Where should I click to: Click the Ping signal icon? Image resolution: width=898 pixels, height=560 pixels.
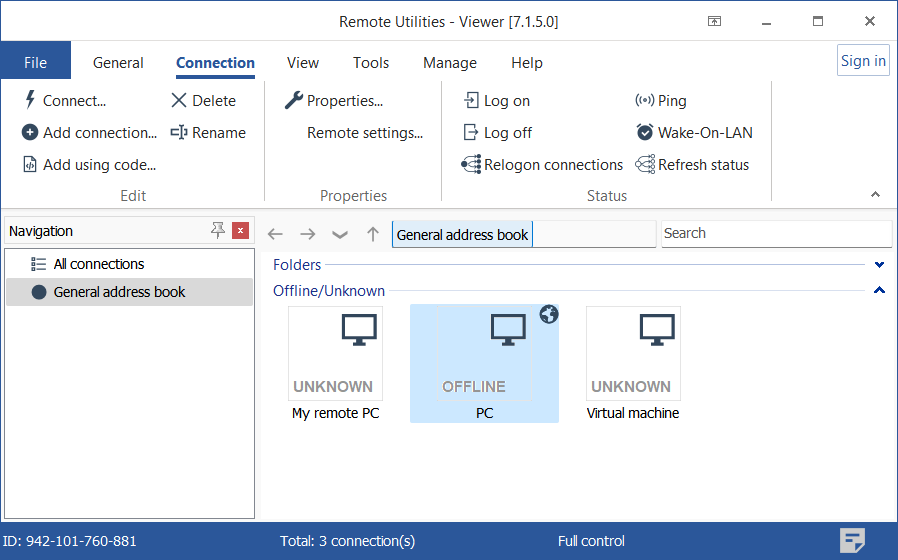[x=644, y=100]
